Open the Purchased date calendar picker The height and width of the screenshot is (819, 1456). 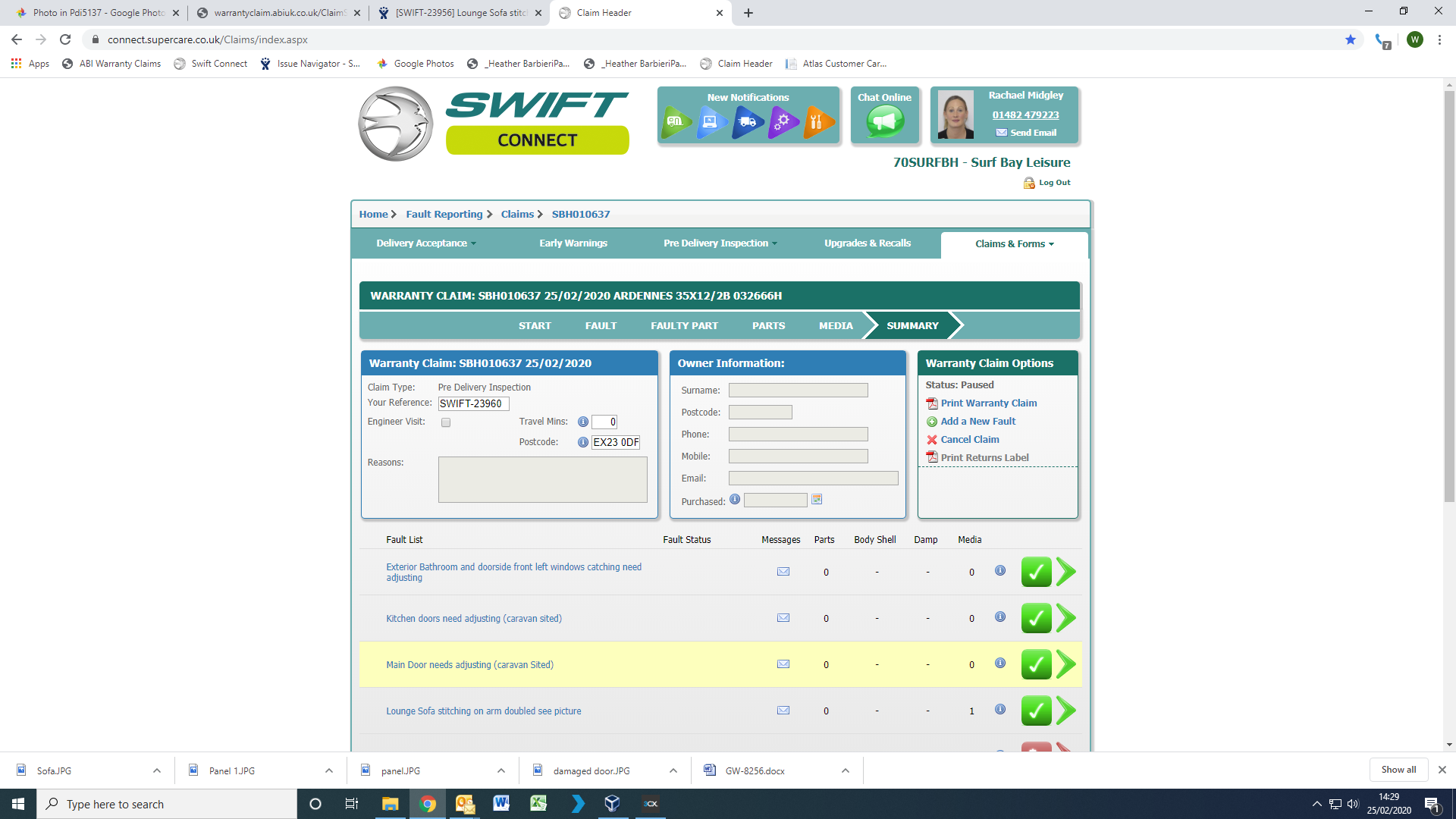point(817,500)
